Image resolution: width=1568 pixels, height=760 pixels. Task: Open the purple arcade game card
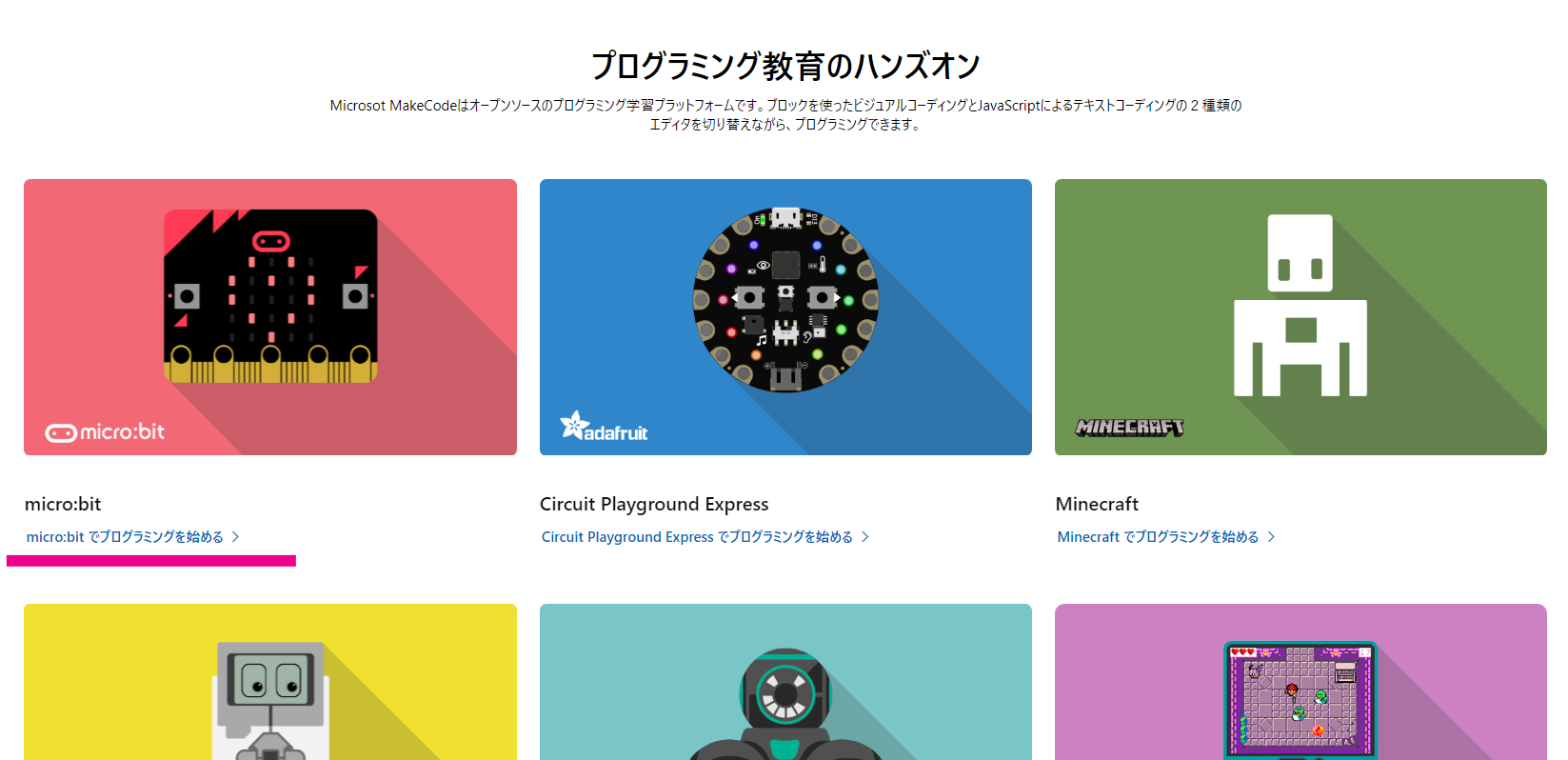pyautogui.click(x=1300, y=682)
